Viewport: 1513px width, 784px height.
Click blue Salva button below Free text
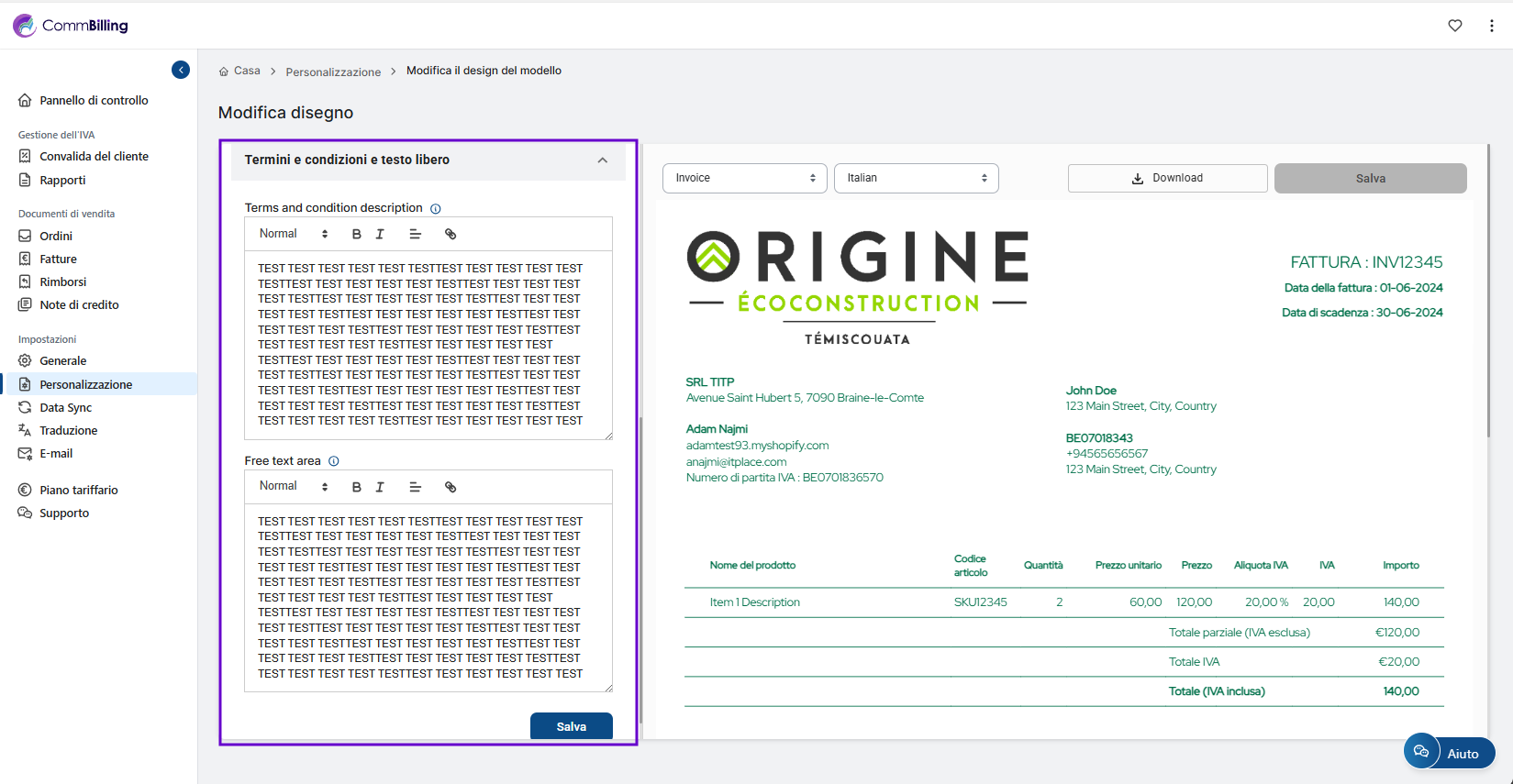[x=571, y=726]
